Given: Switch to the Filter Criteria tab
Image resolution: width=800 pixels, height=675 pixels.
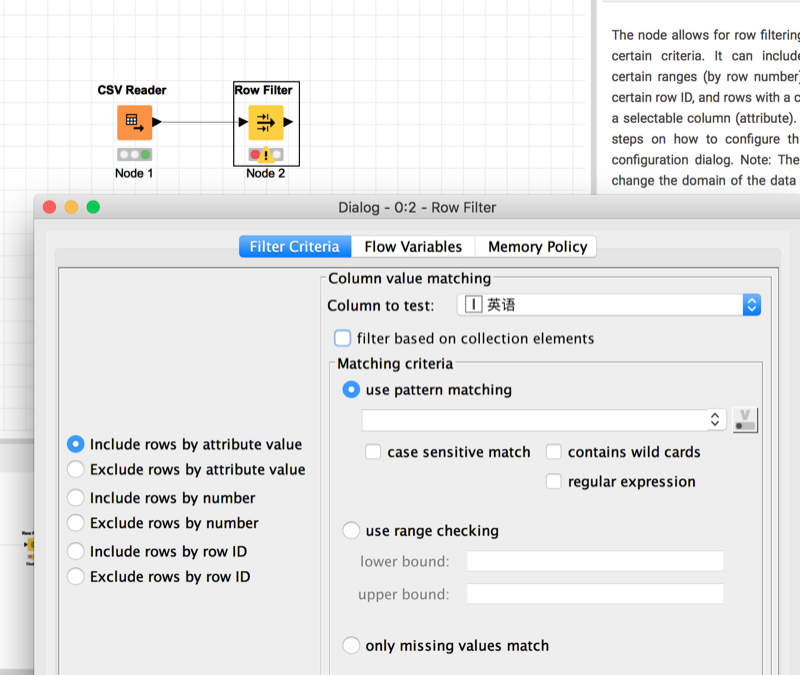Looking at the screenshot, I should pyautogui.click(x=295, y=246).
